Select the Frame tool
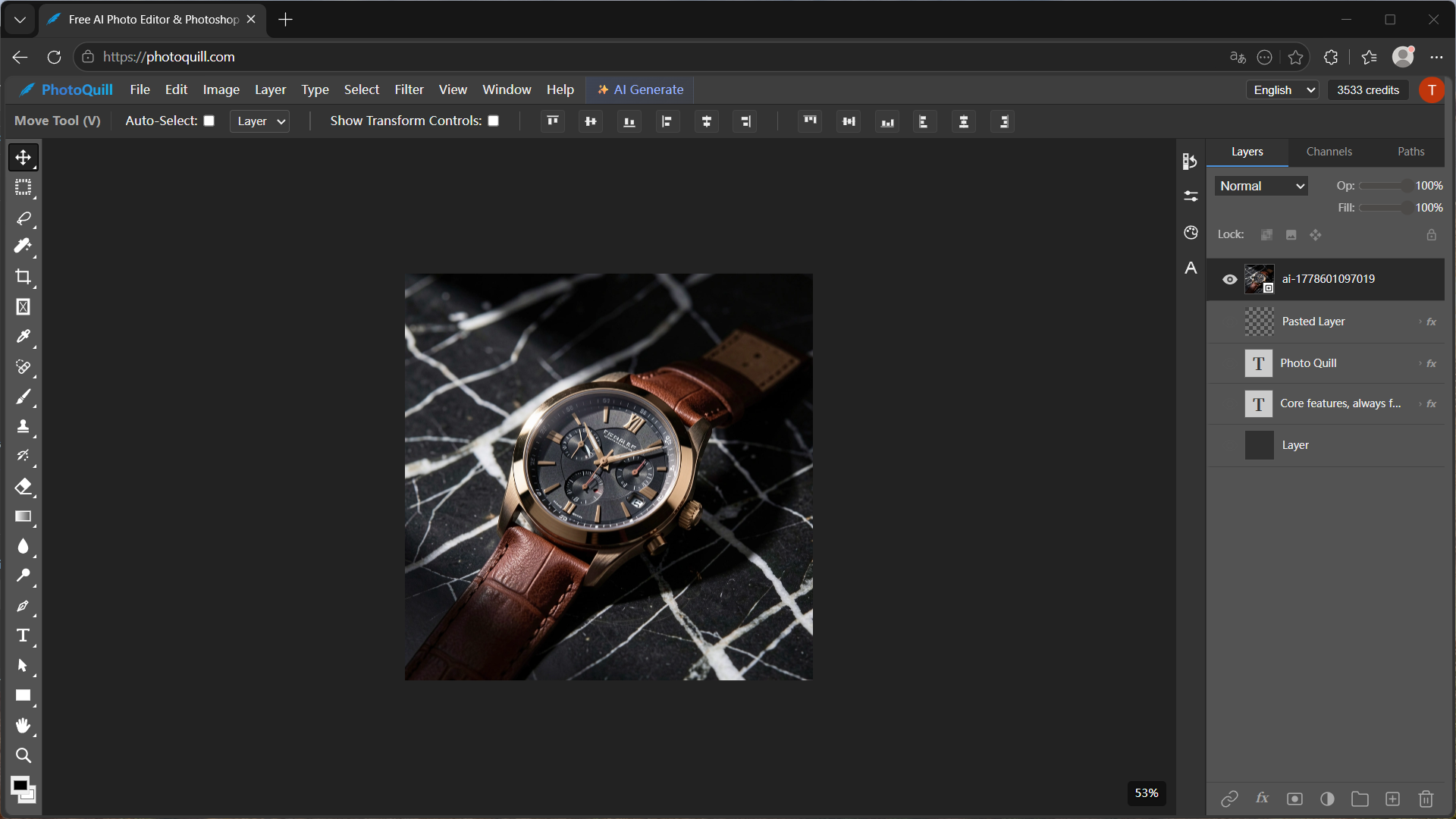Viewport: 1456px width, 819px height. [x=23, y=306]
